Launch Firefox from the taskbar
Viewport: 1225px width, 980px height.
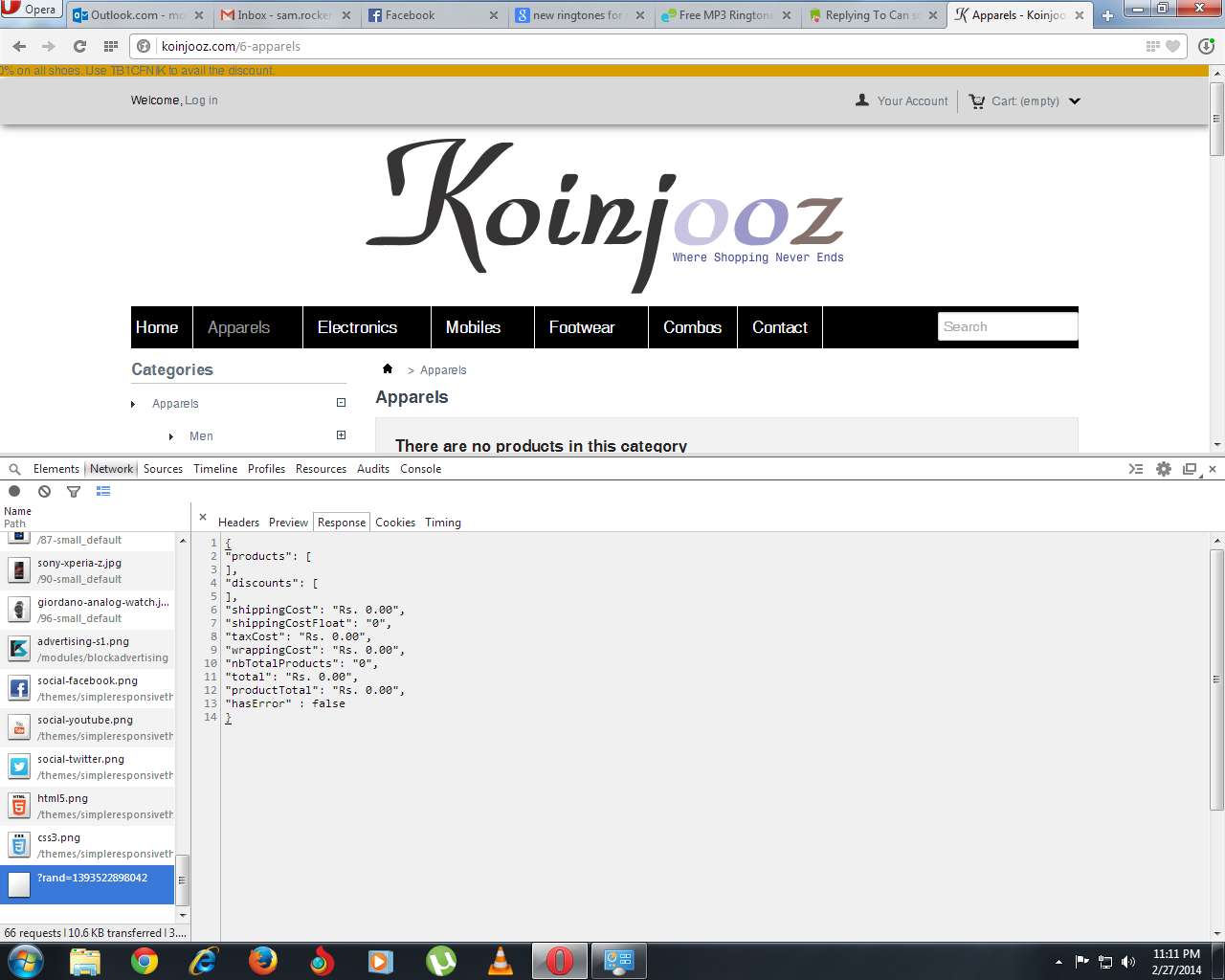coord(262,961)
